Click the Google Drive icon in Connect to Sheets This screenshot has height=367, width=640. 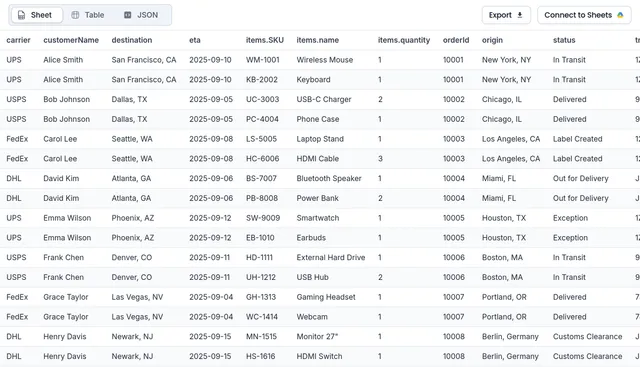620,15
